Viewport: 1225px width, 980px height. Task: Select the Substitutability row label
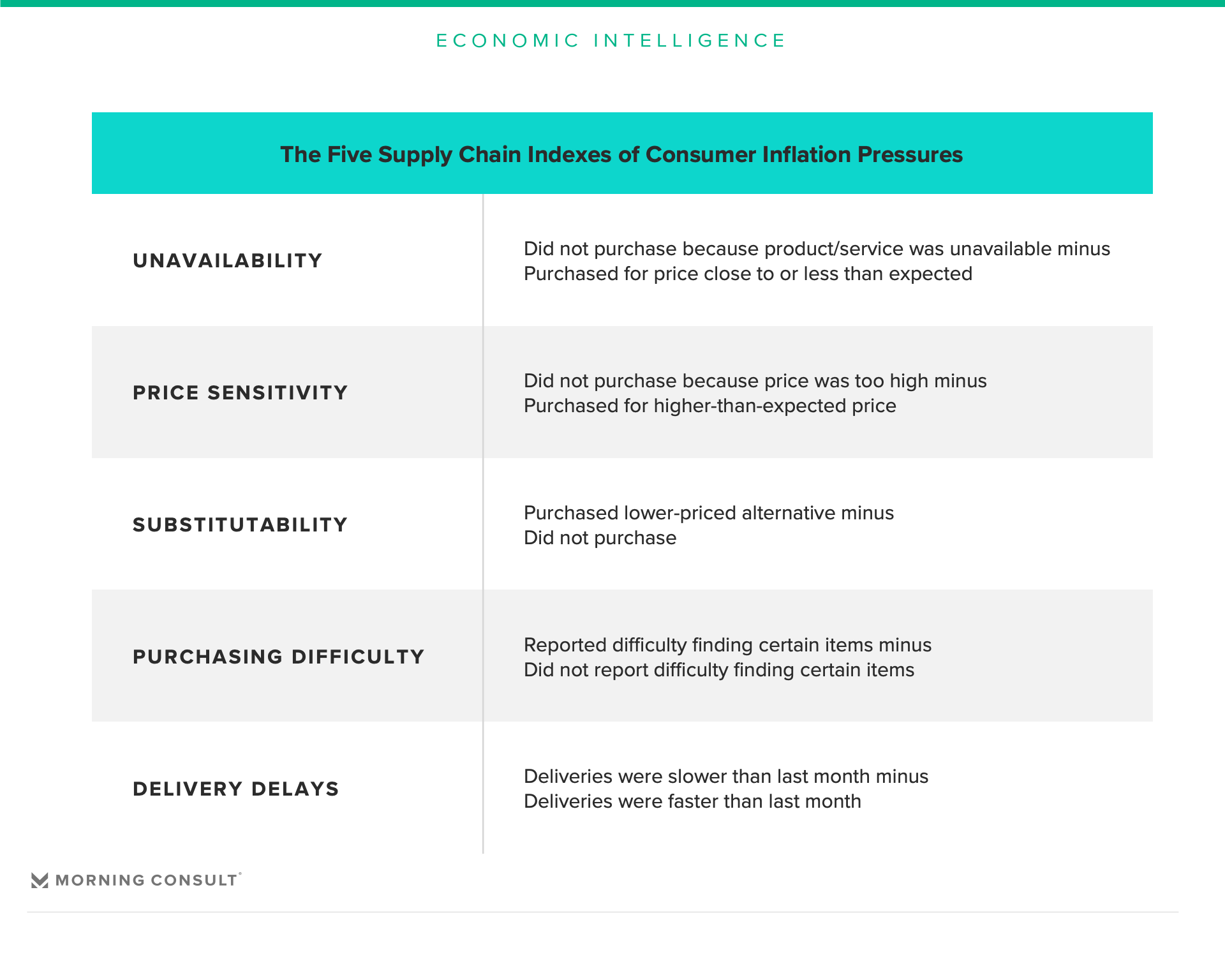tap(240, 525)
